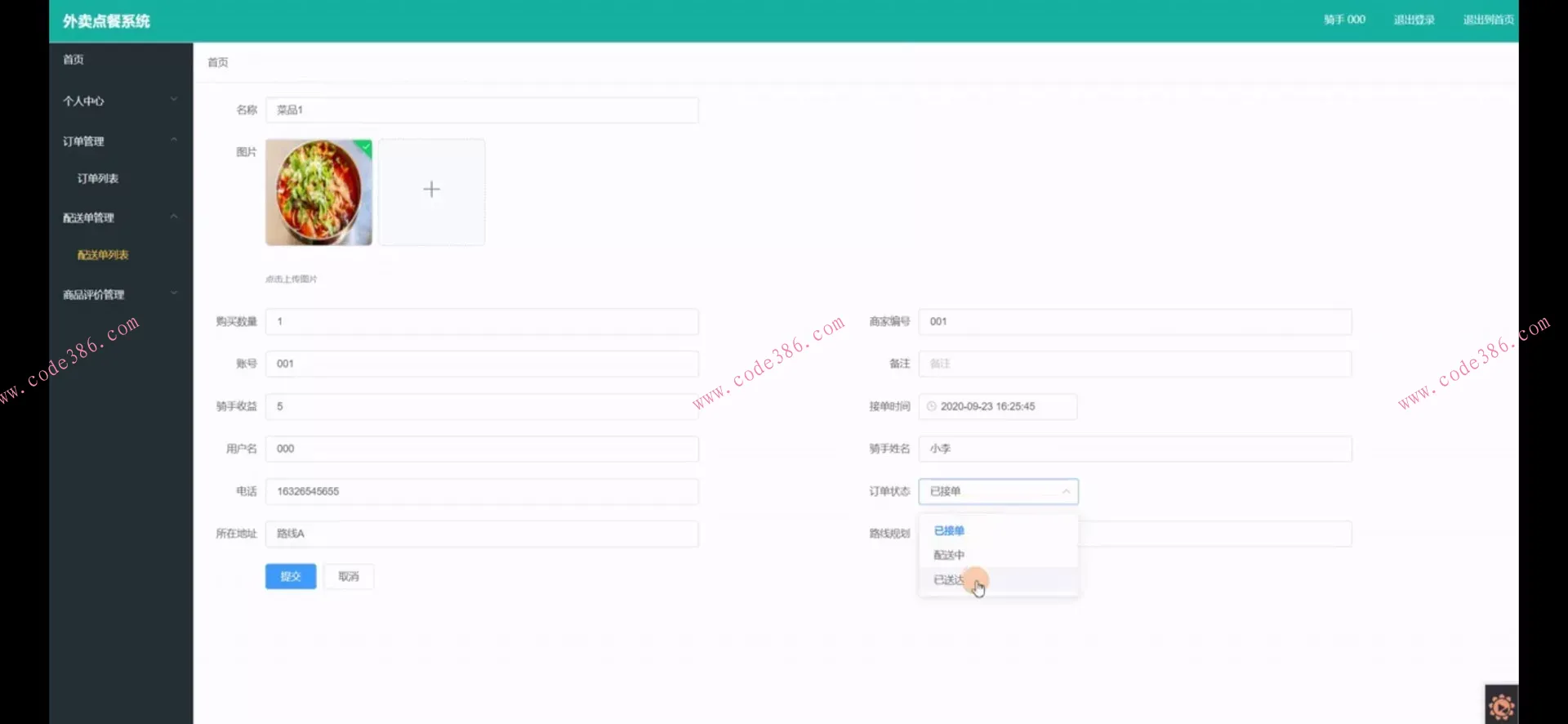
Task: Select 已送达 from the status dropdown
Action: tap(949, 579)
